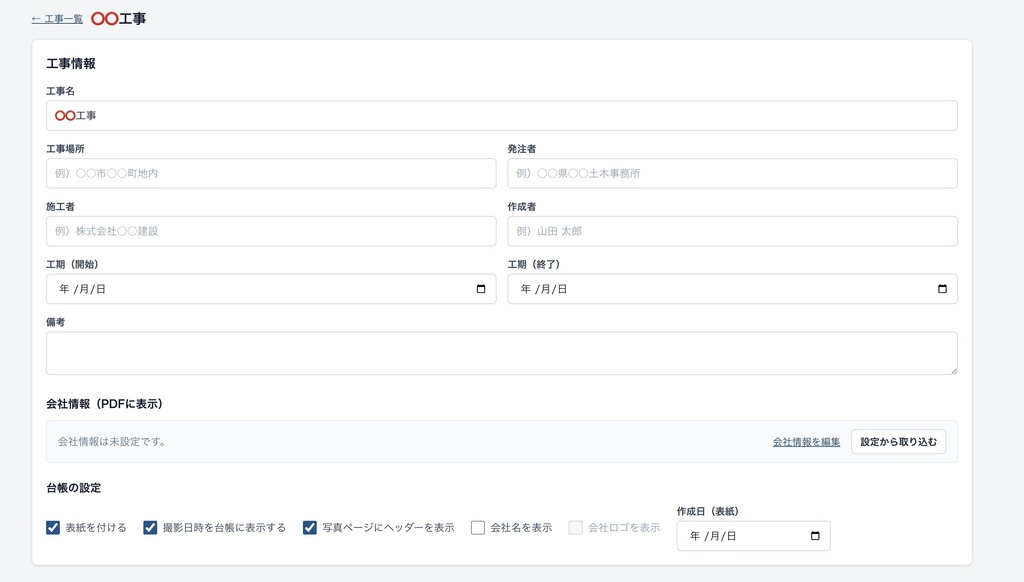This screenshot has height=582, width=1024.
Task: Open calendar picker for 工期（開始）
Action: 481,289
